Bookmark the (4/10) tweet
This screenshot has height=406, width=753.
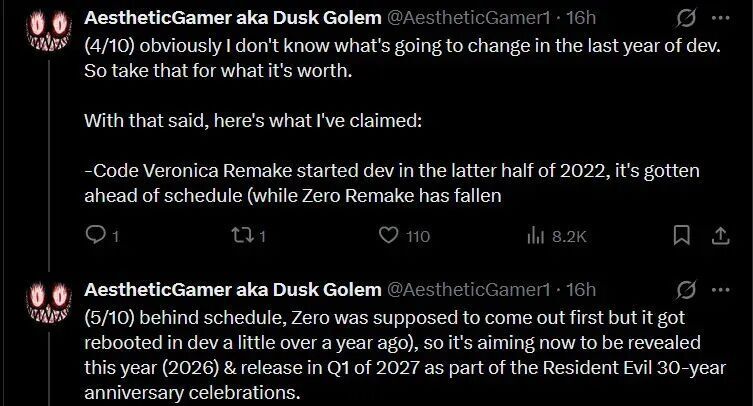pyautogui.click(x=681, y=236)
